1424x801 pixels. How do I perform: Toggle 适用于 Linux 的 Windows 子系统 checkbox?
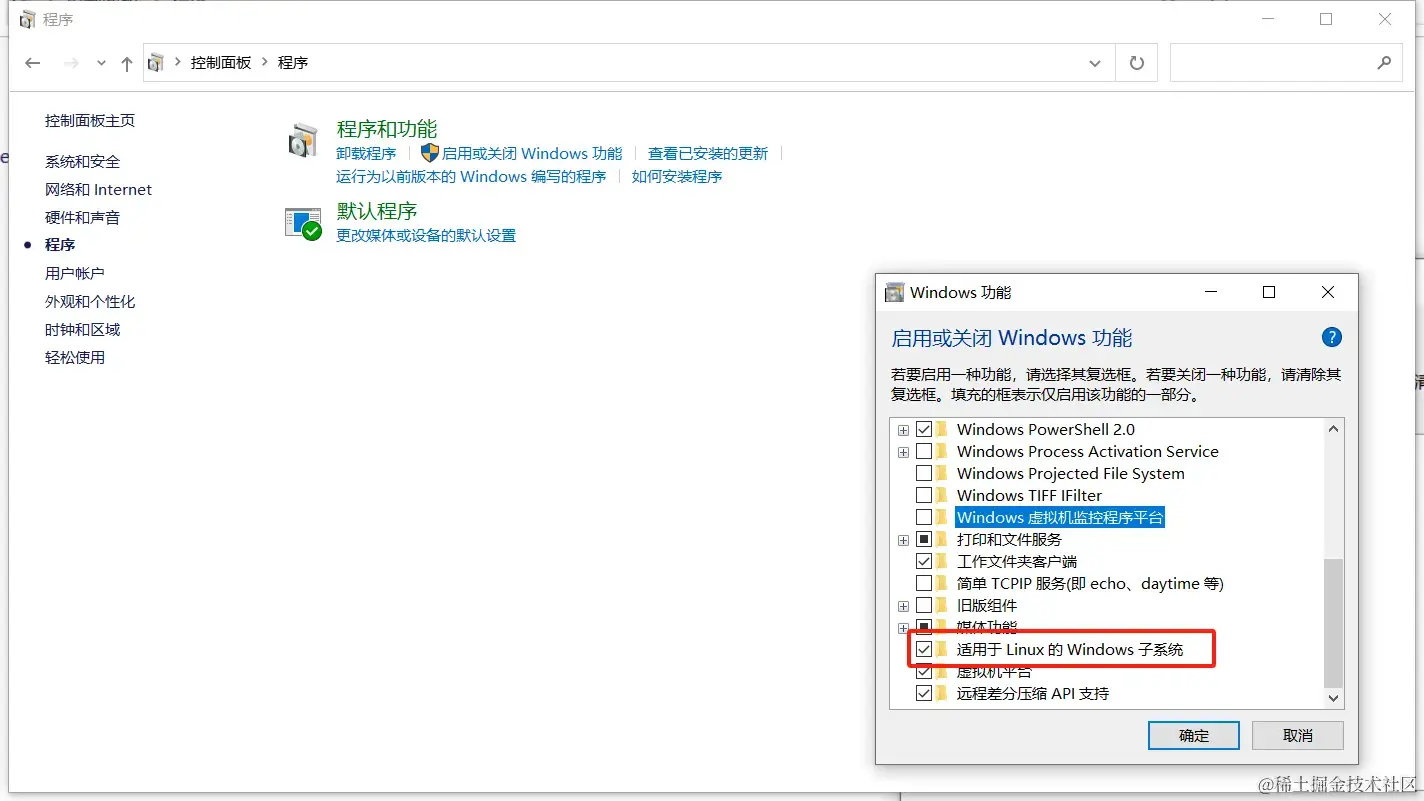click(x=924, y=649)
